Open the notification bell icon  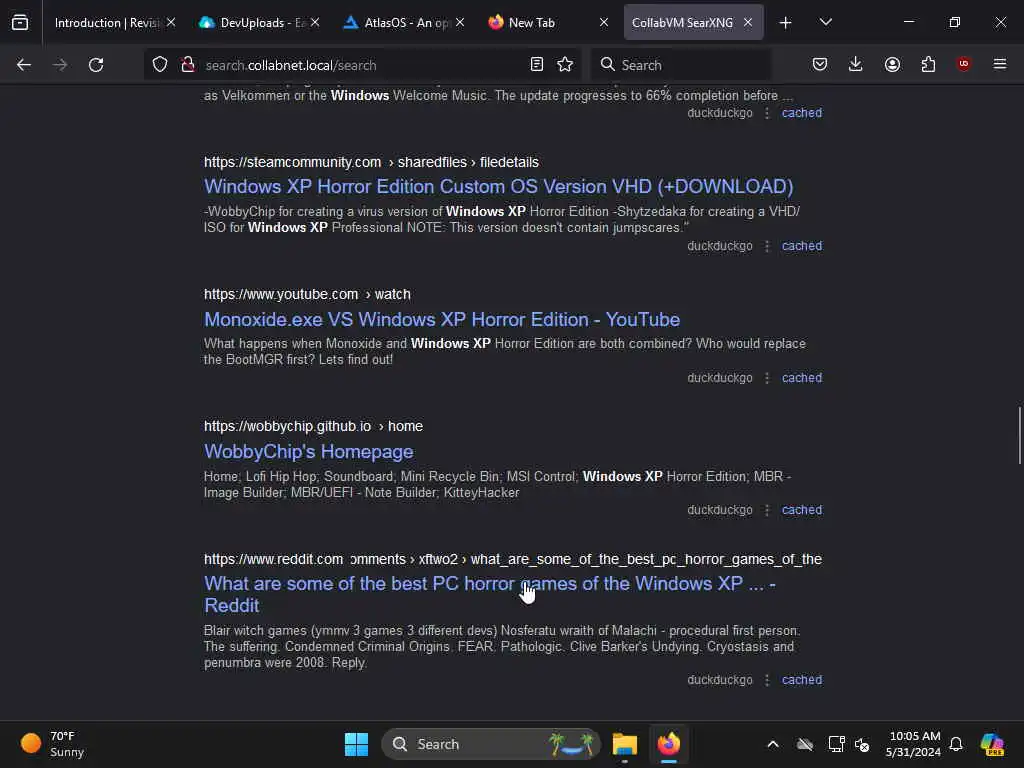click(x=956, y=744)
